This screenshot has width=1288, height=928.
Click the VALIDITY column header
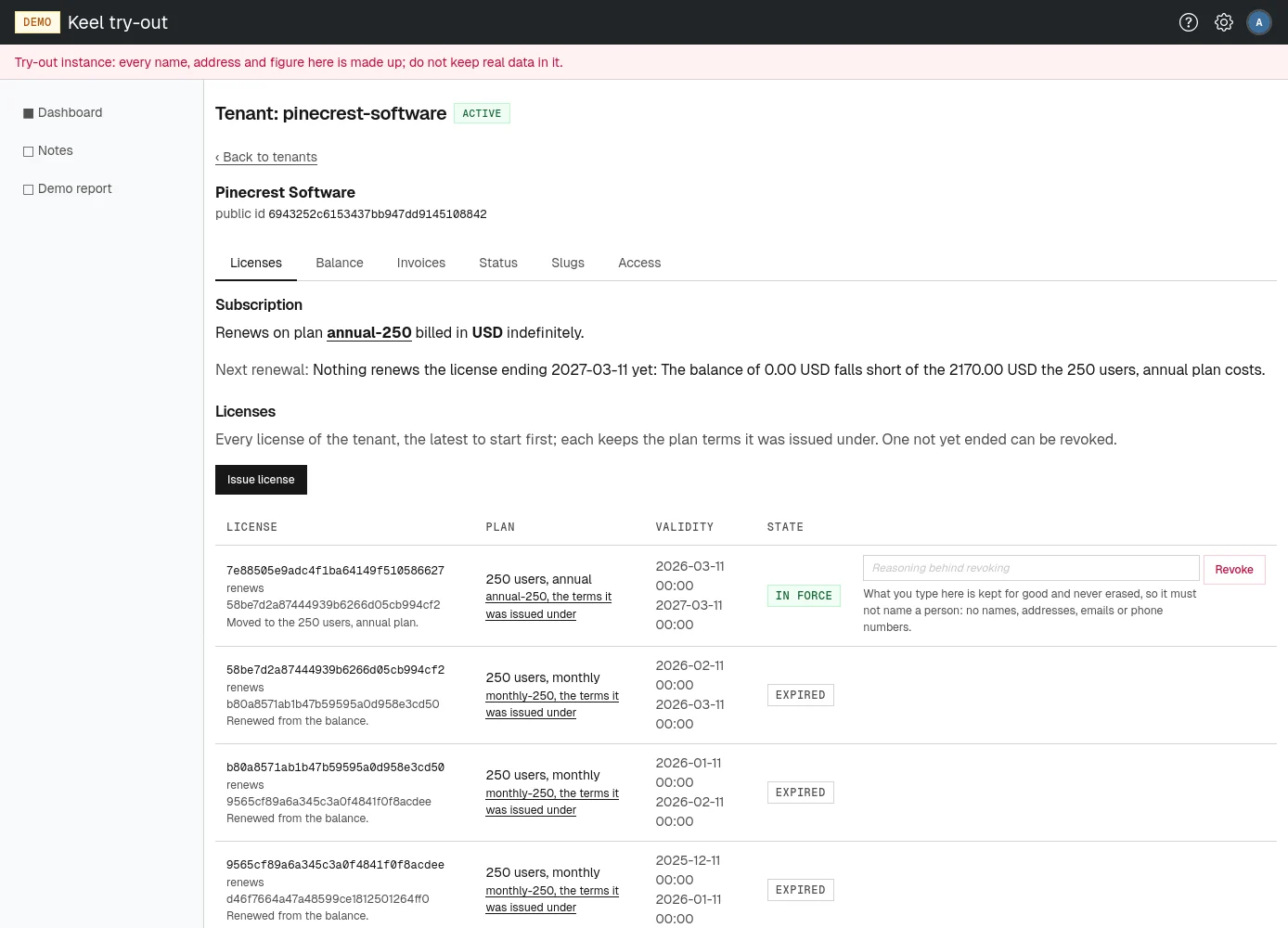click(x=685, y=527)
